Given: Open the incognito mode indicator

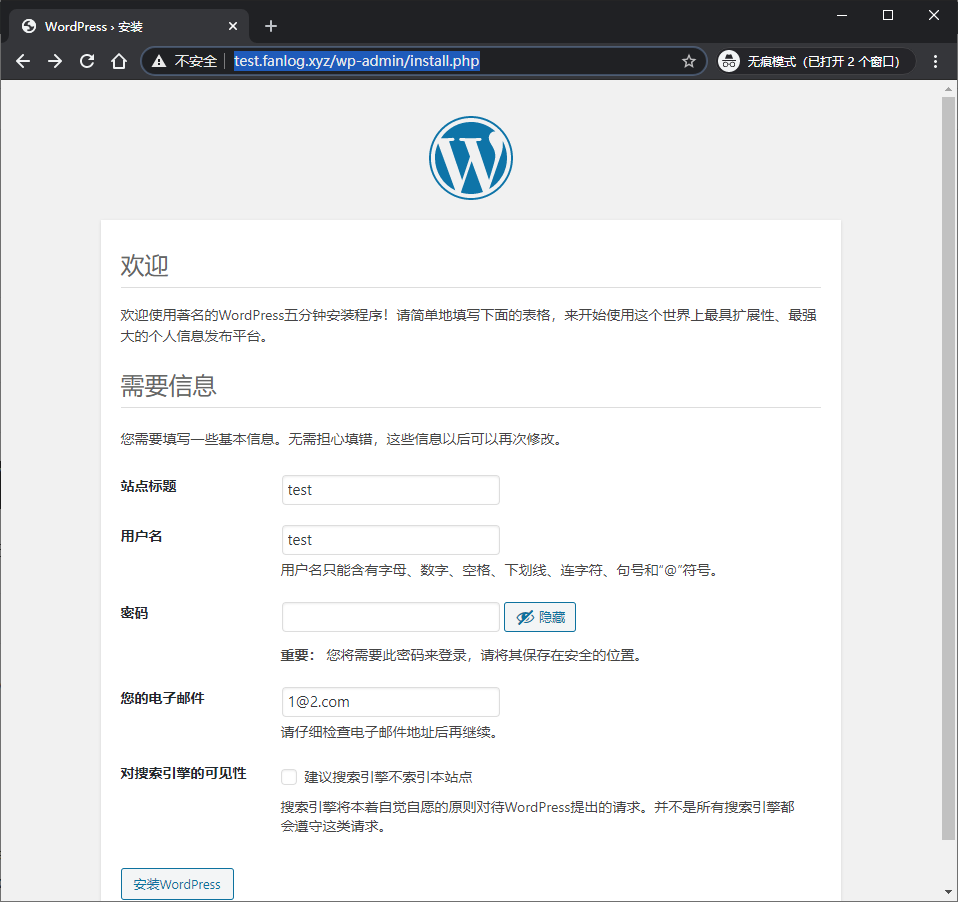Looking at the screenshot, I should point(816,61).
